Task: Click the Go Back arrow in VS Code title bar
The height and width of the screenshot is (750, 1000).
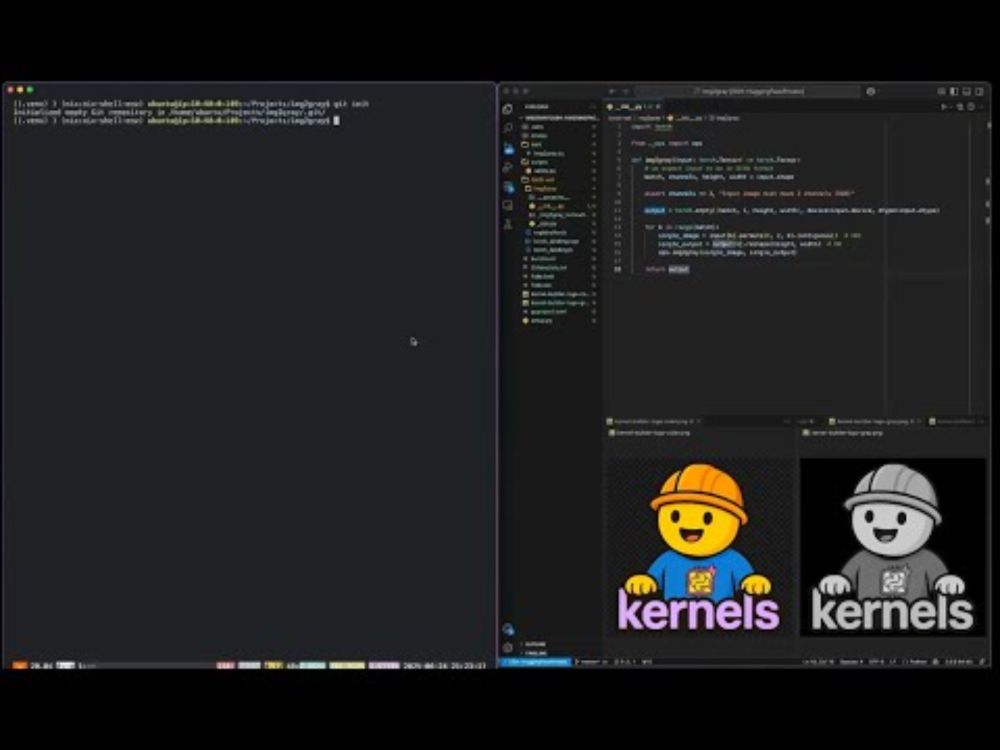Action: coord(612,91)
